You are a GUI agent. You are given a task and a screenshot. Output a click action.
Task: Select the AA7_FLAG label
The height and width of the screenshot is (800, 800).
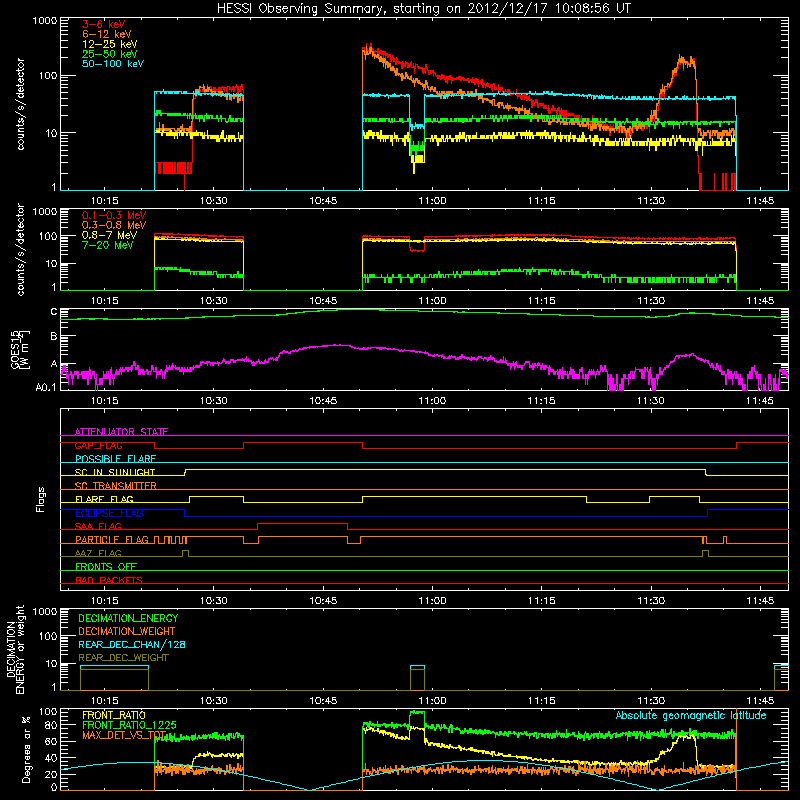pyautogui.click(x=98, y=553)
